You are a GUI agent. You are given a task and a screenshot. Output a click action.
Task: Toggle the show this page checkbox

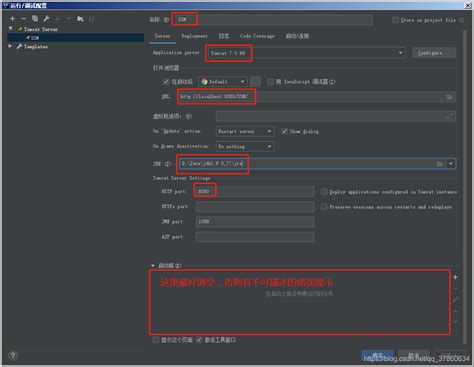tap(155, 340)
